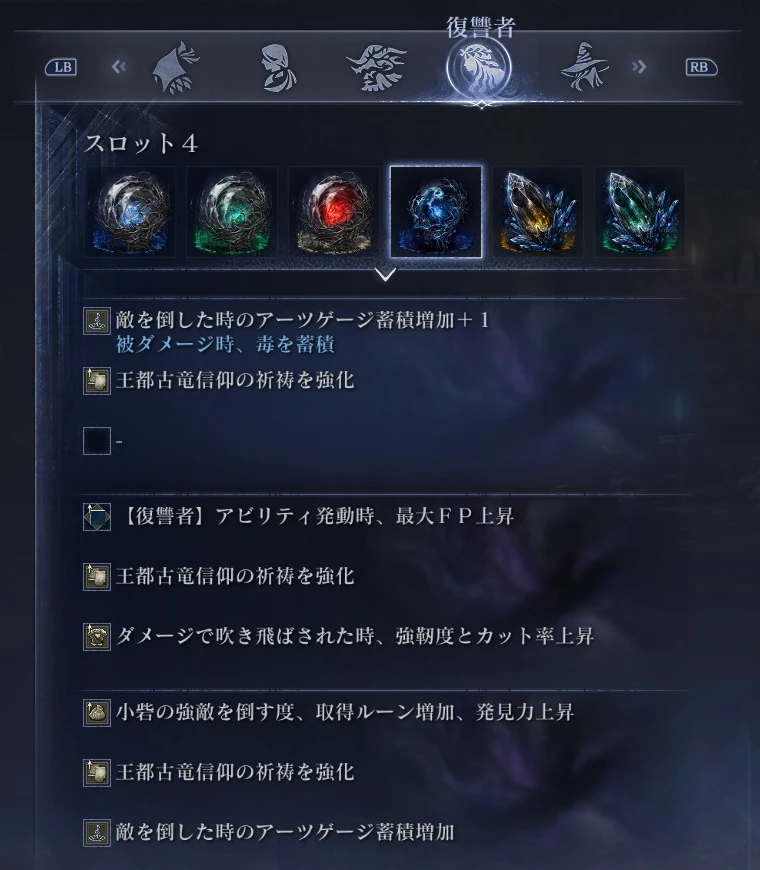The width and height of the screenshot is (760, 870).
Task: Select the highlighted dark blue relic
Action: tap(436, 213)
